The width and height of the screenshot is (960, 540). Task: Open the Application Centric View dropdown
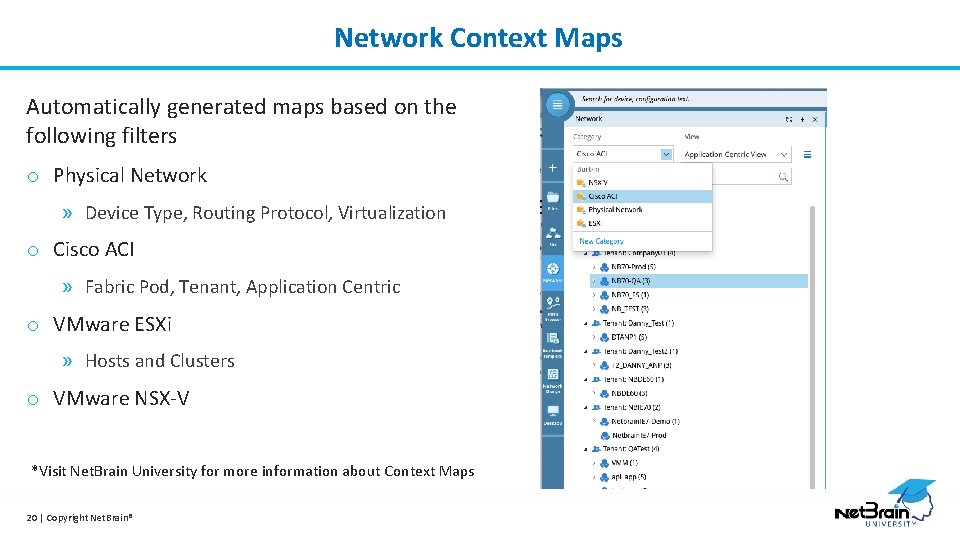coord(736,154)
